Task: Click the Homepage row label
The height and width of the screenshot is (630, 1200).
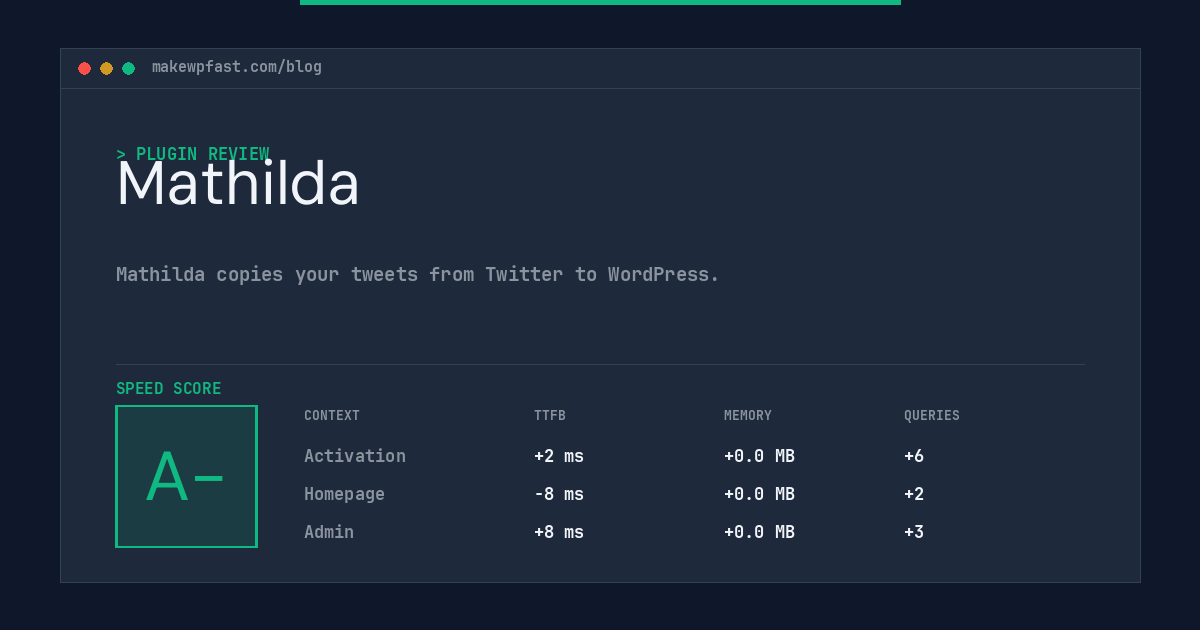Action: [344, 494]
